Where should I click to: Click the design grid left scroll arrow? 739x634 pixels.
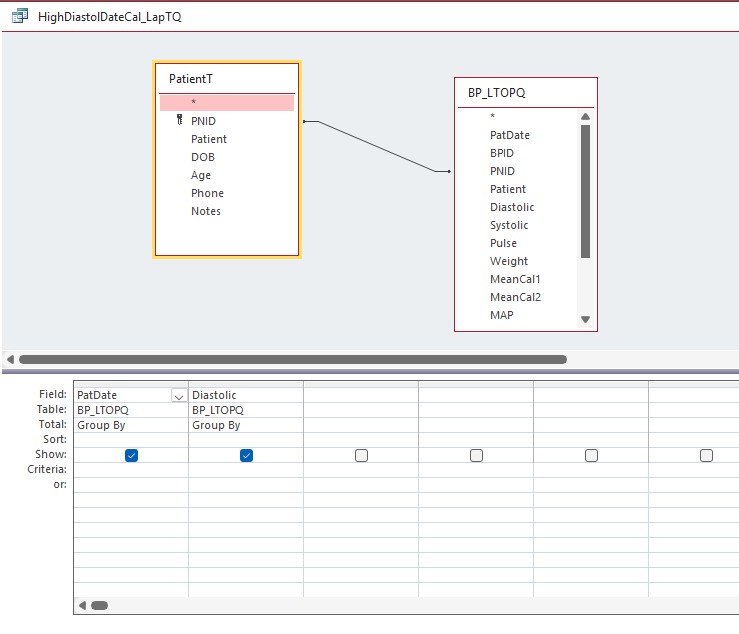(x=82, y=605)
